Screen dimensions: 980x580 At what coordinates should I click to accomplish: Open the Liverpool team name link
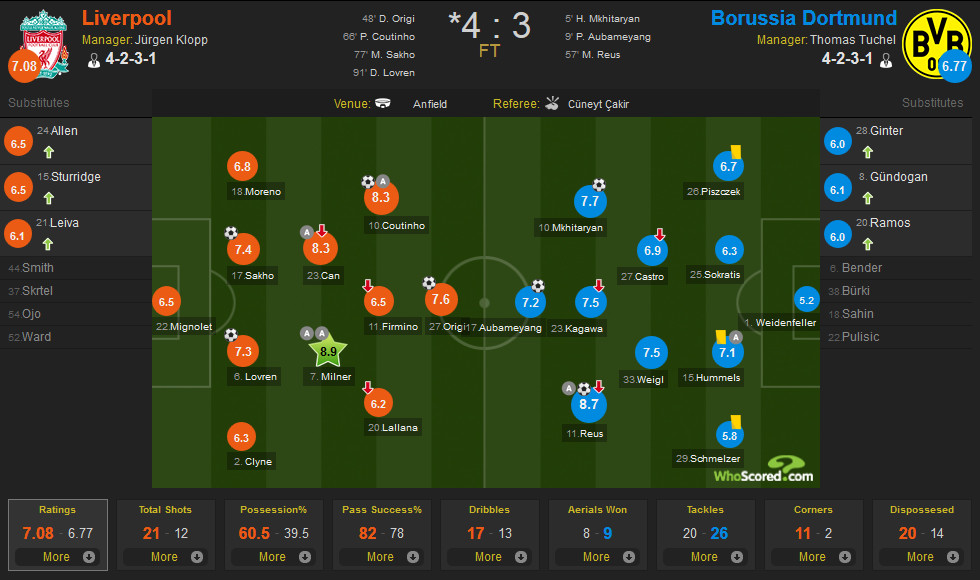tap(127, 18)
